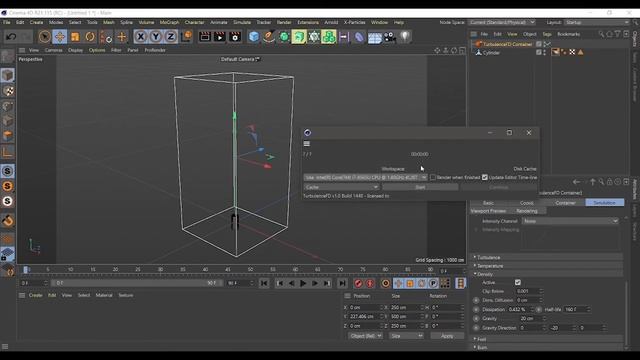
Task: Click the deformer bend icon
Action: coord(359,37)
